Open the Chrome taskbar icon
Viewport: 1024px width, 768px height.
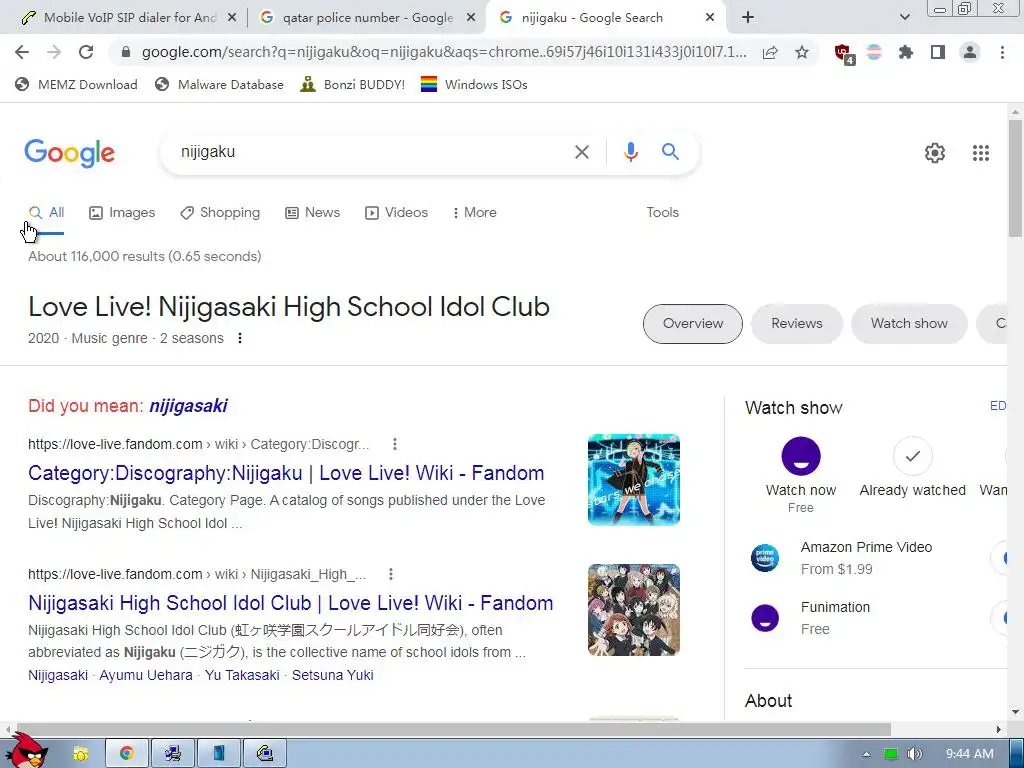127,754
